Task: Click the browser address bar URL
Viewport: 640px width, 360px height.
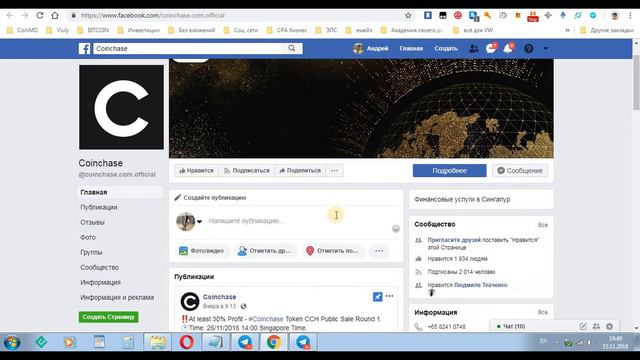Action: (153, 16)
